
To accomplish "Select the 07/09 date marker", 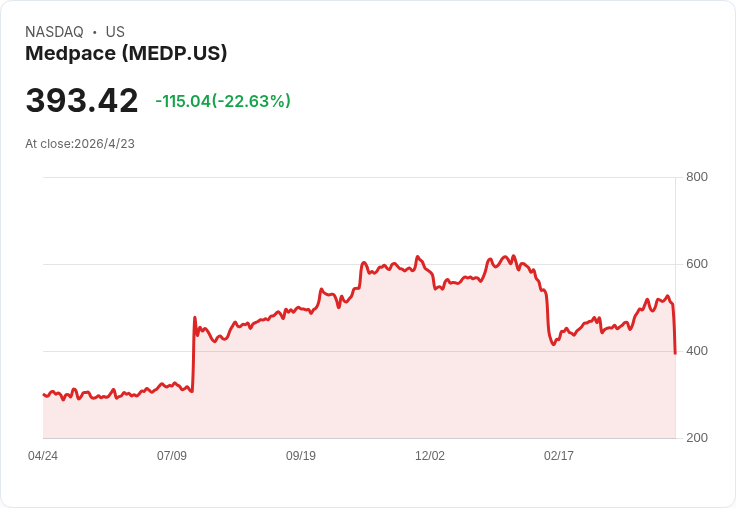I will click(x=172, y=456).
